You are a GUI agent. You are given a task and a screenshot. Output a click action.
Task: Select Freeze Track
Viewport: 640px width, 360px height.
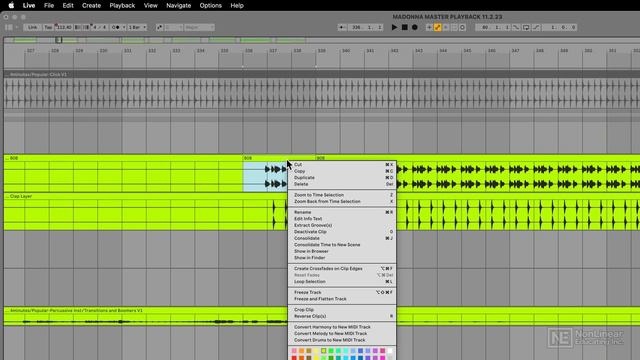(x=342, y=292)
